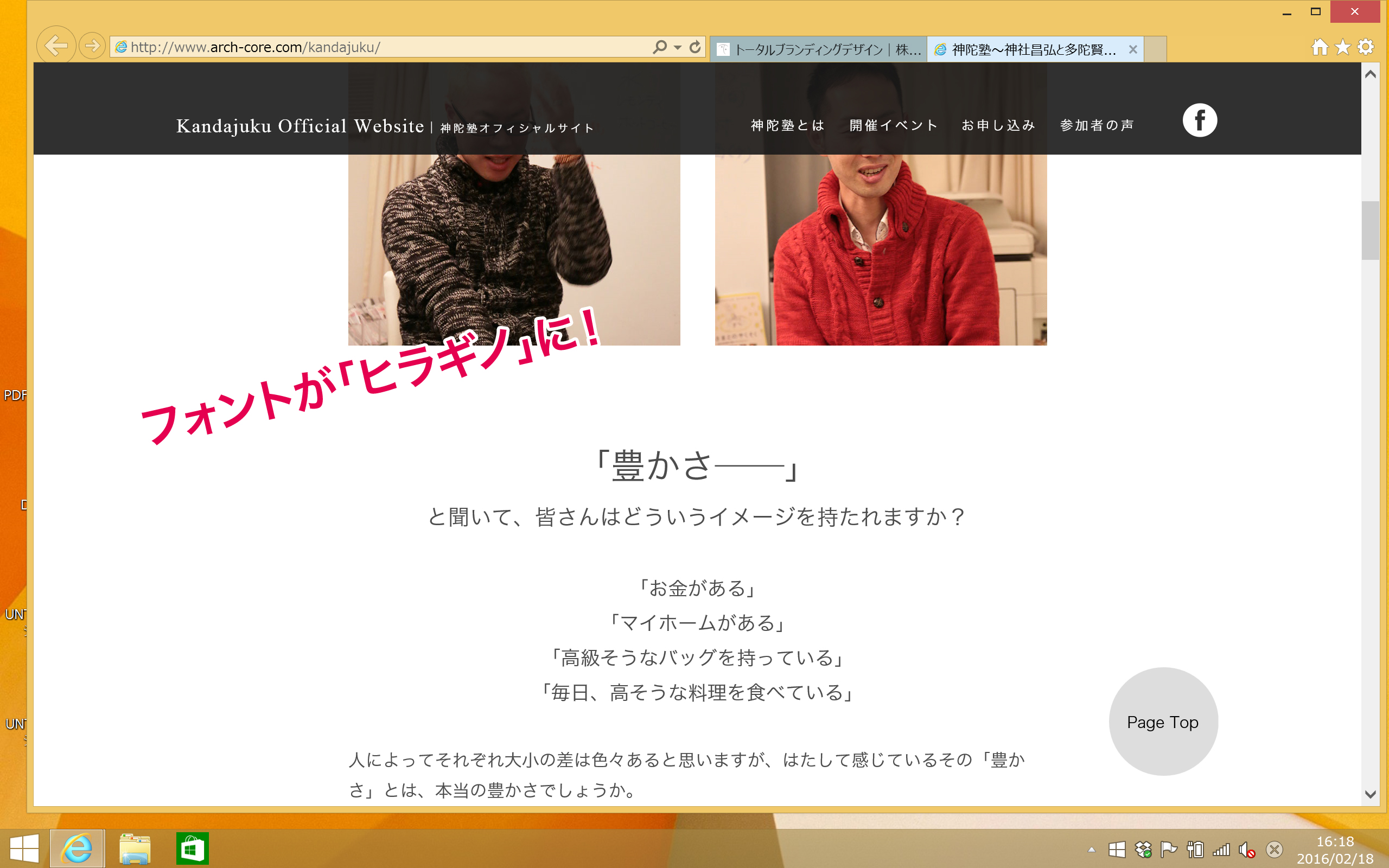Viewport: 1389px width, 868px height.
Task: Open Windows Store from the taskbar
Action: [x=192, y=848]
